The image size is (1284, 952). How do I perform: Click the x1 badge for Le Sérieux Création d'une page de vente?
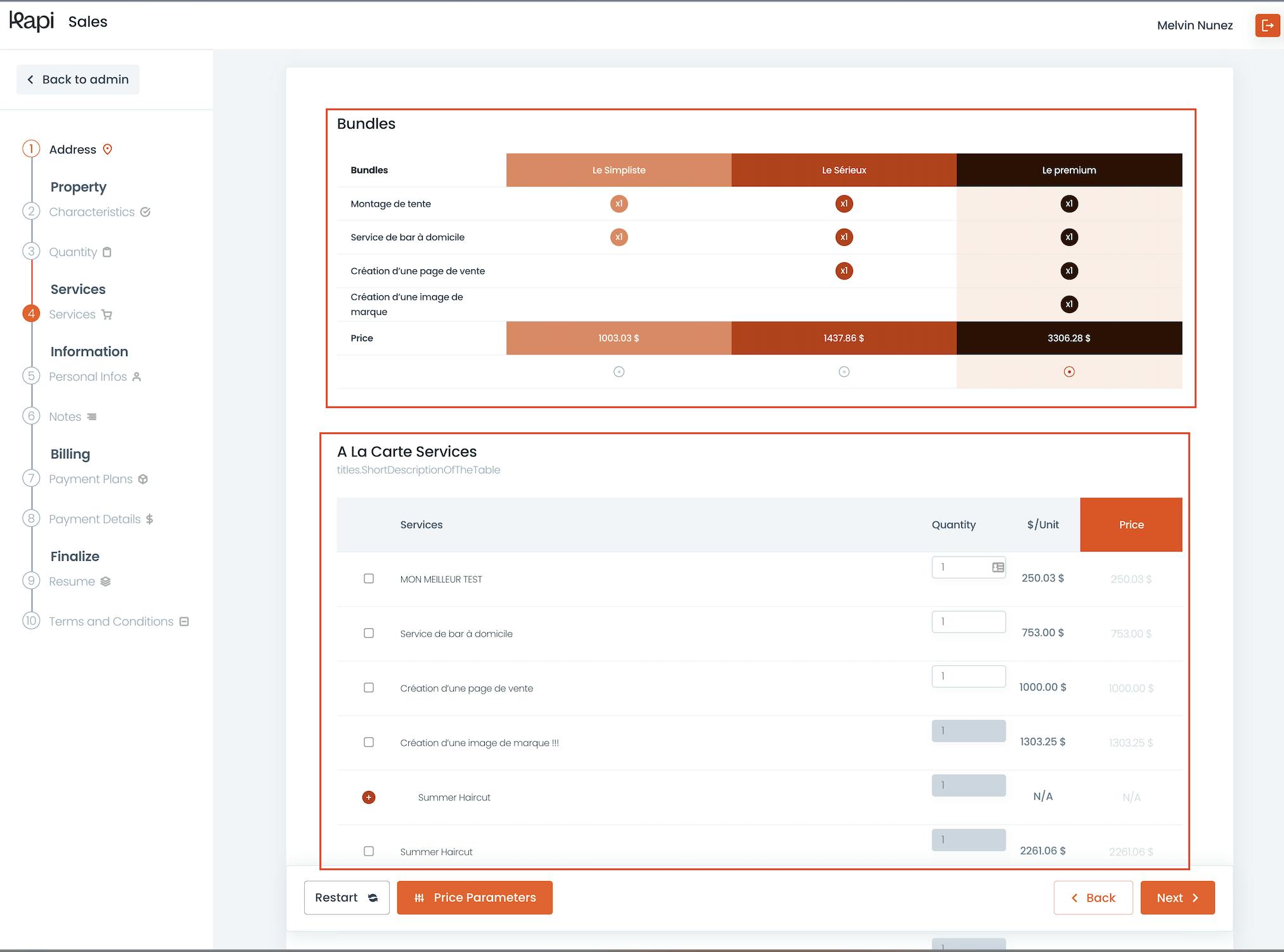point(844,271)
